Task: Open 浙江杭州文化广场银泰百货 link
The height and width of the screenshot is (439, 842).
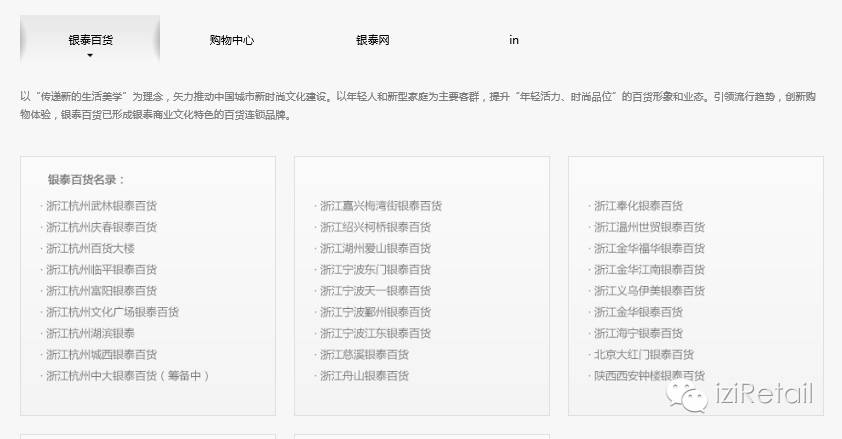Action: 112,312
